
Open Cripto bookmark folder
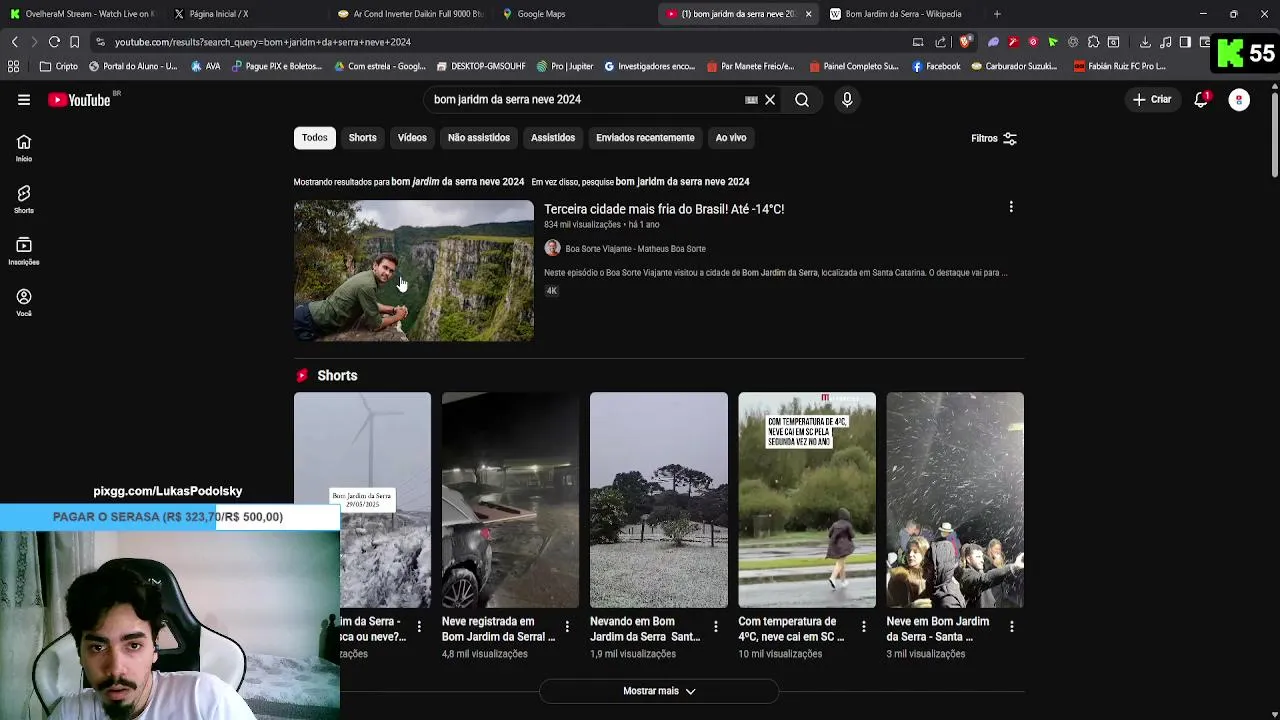click(x=59, y=67)
